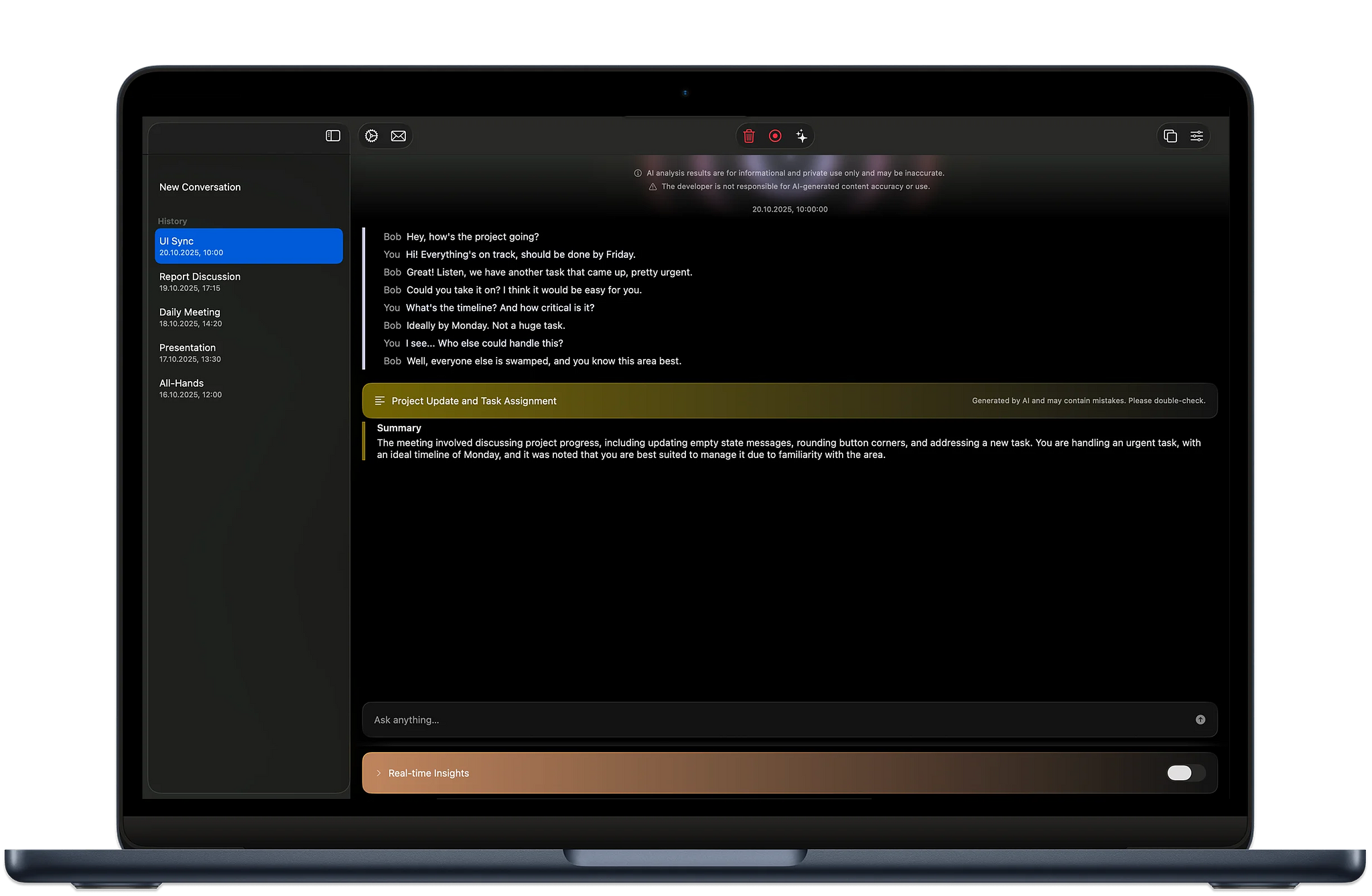The width and height of the screenshot is (1372, 896).
Task: Open the All-Hands conversation
Action: (182, 388)
